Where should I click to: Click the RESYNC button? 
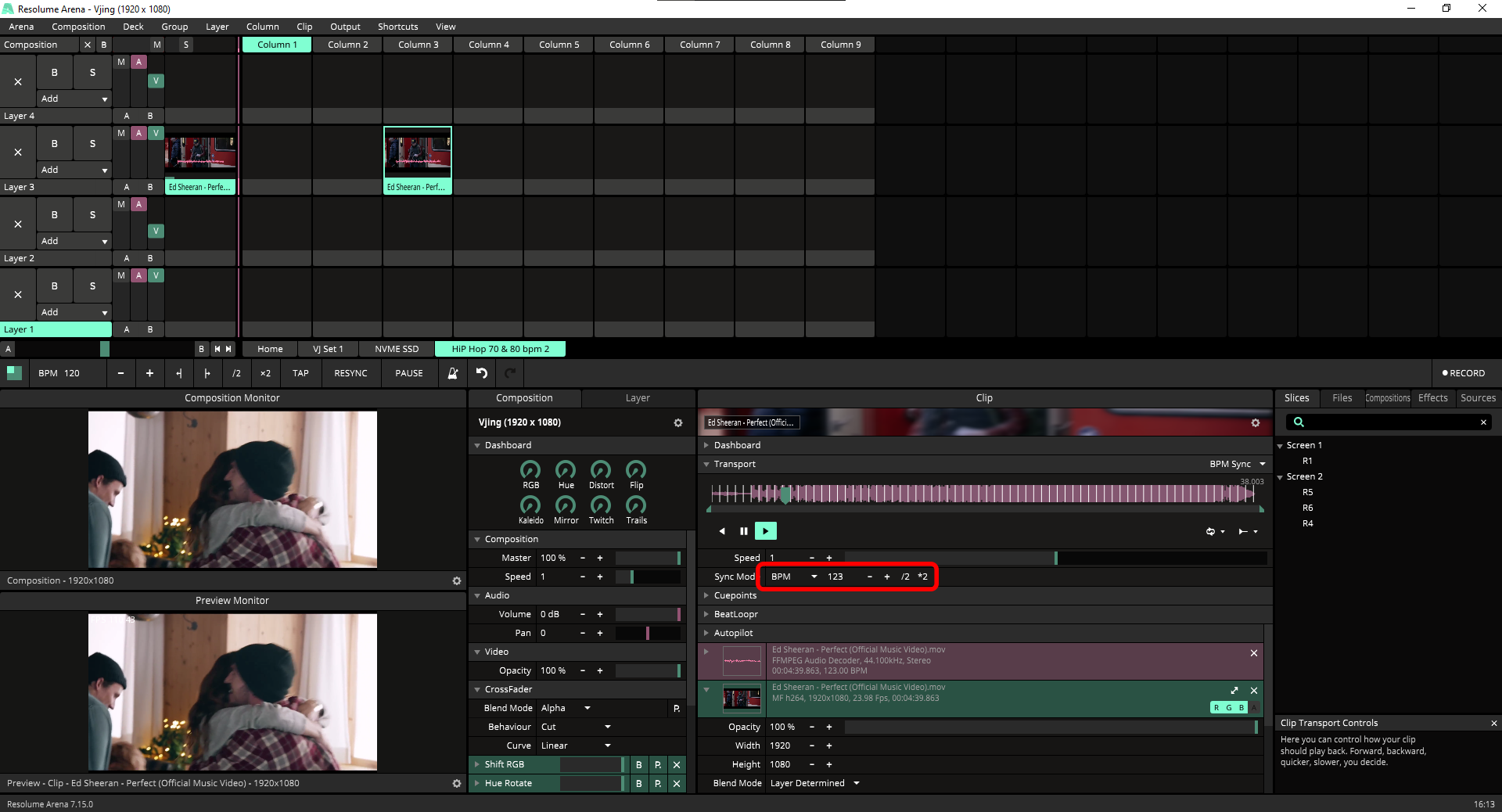click(x=350, y=373)
